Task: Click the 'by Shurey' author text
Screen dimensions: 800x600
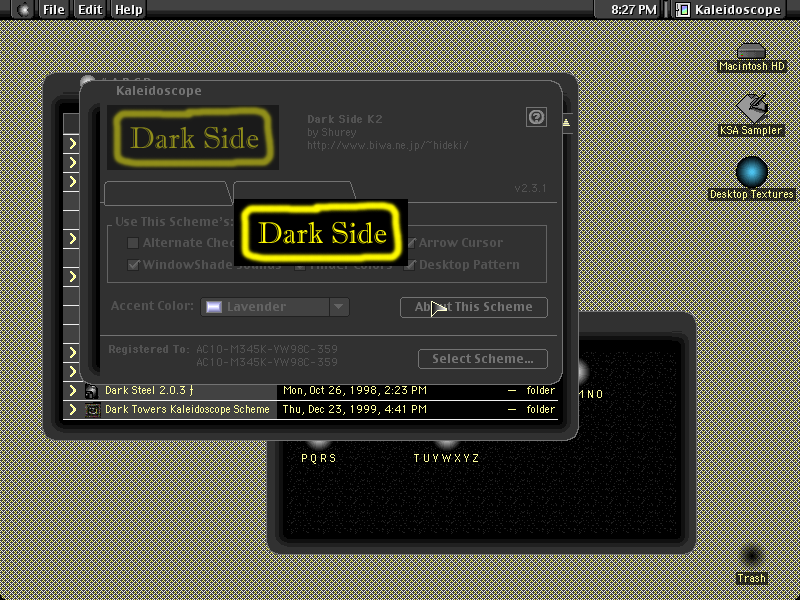Action: (332, 133)
